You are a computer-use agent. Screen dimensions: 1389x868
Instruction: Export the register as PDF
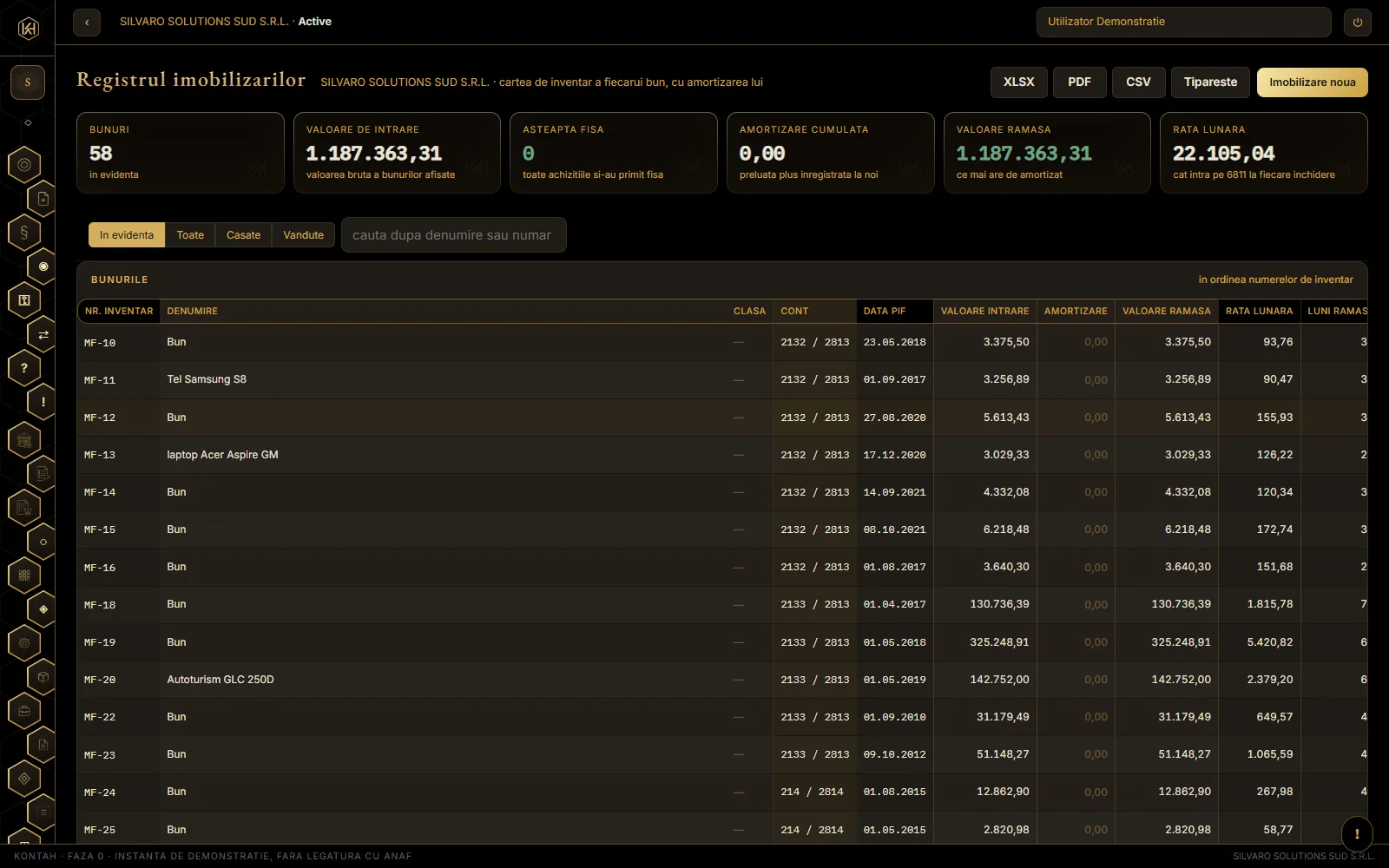(x=1080, y=82)
